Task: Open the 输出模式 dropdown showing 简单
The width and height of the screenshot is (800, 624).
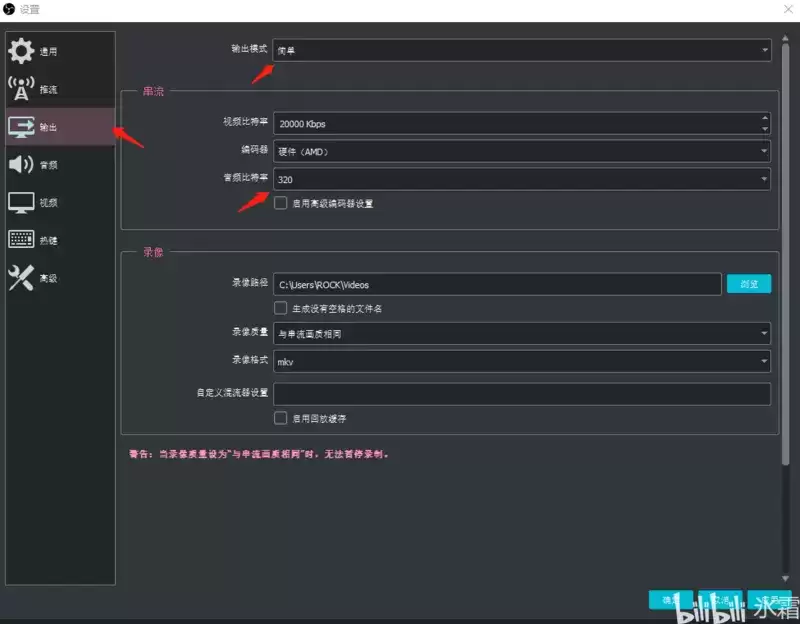Action: [521, 51]
